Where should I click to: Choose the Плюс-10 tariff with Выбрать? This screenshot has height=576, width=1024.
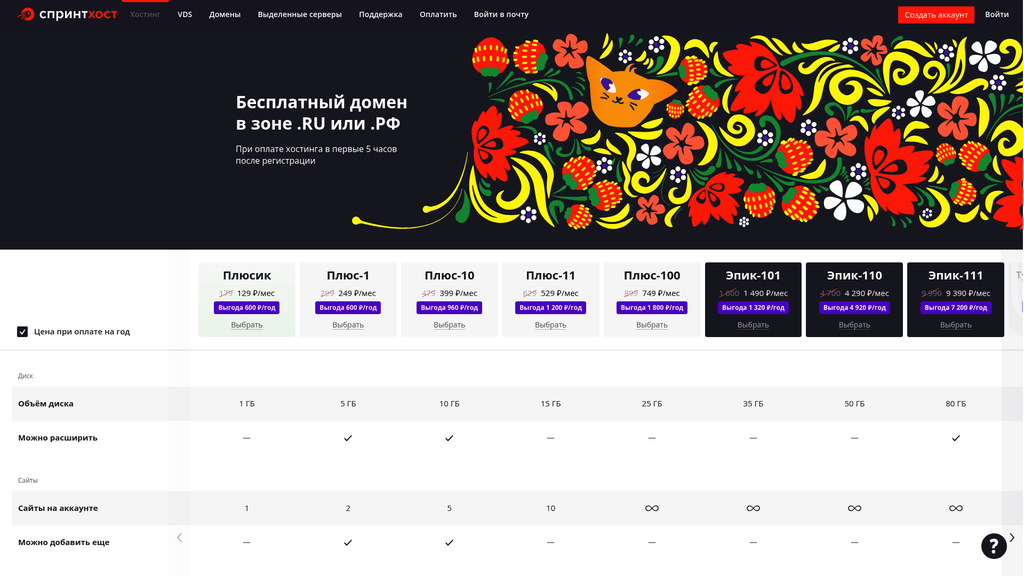click(x=448, y=326)
